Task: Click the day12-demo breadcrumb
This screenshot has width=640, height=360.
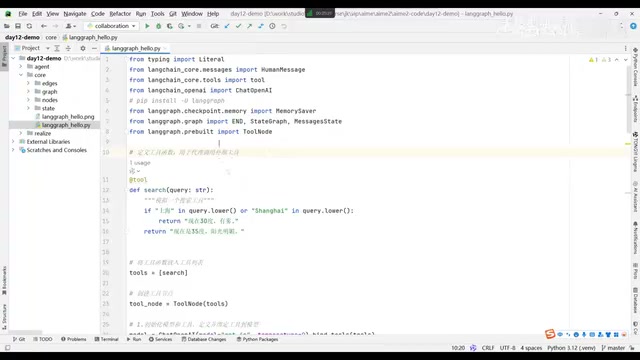Action: (22, 37)
